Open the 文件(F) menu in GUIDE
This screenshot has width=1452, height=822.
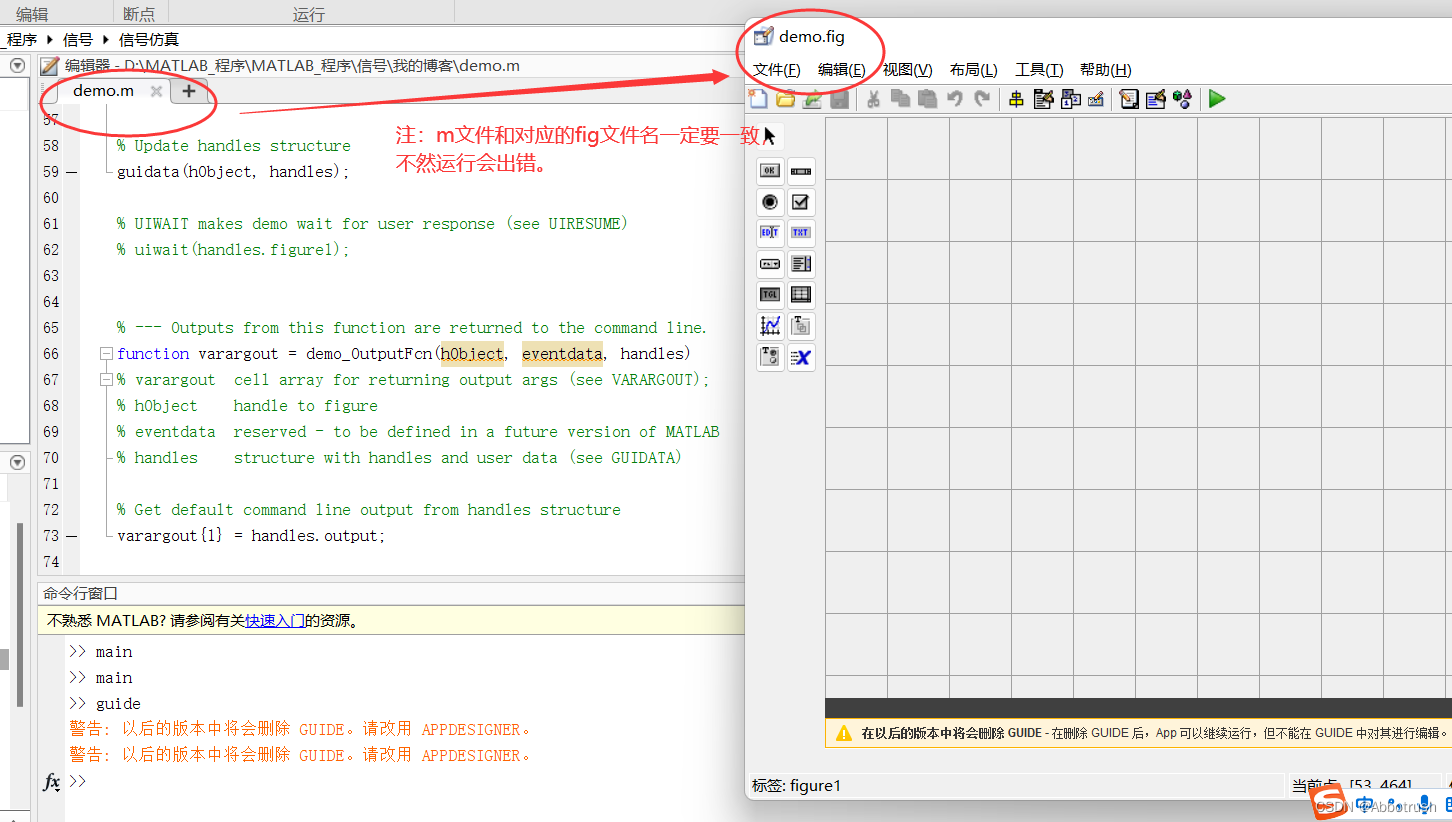point(777,70)
